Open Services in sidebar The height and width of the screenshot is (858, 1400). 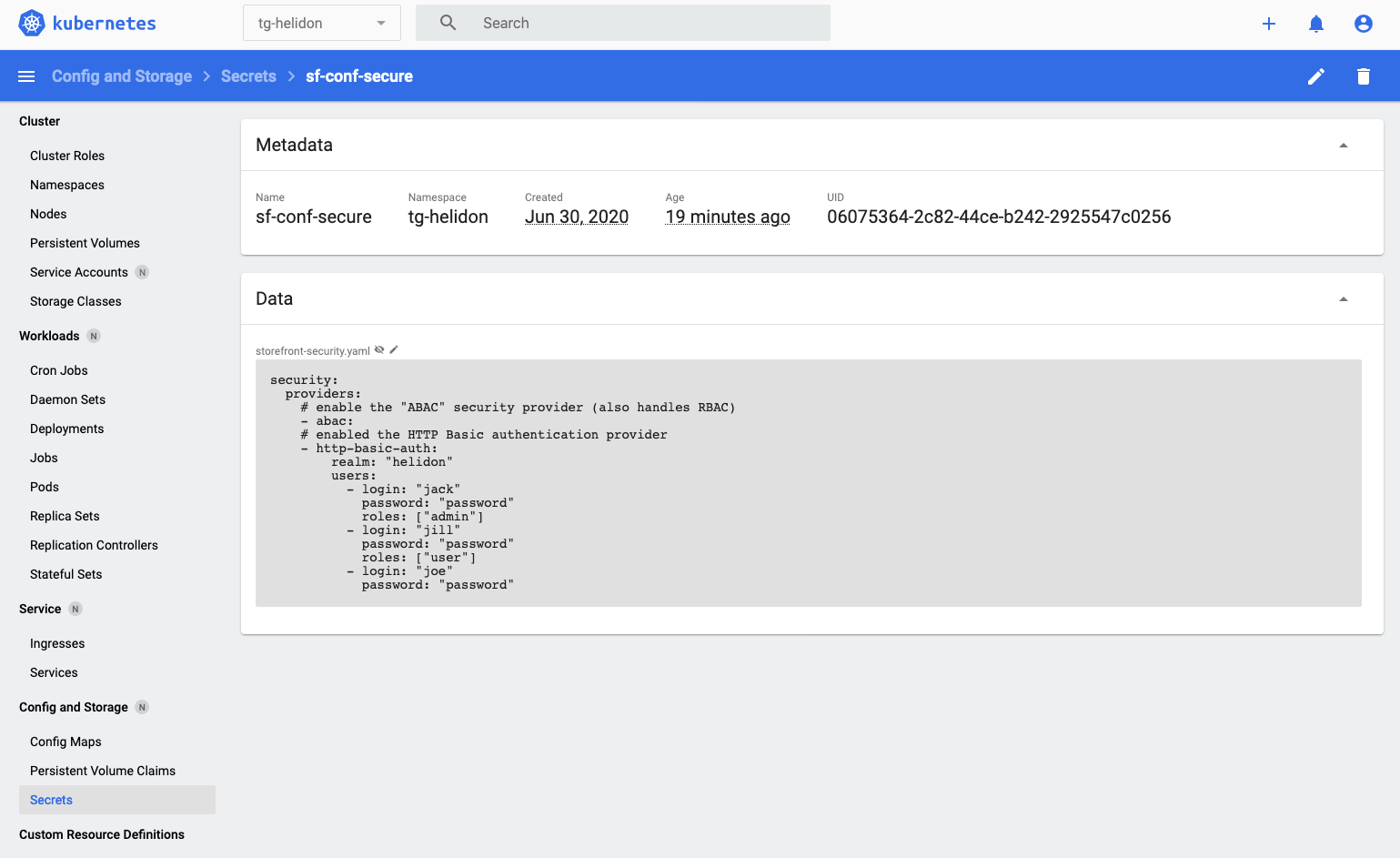coord(54,672)
